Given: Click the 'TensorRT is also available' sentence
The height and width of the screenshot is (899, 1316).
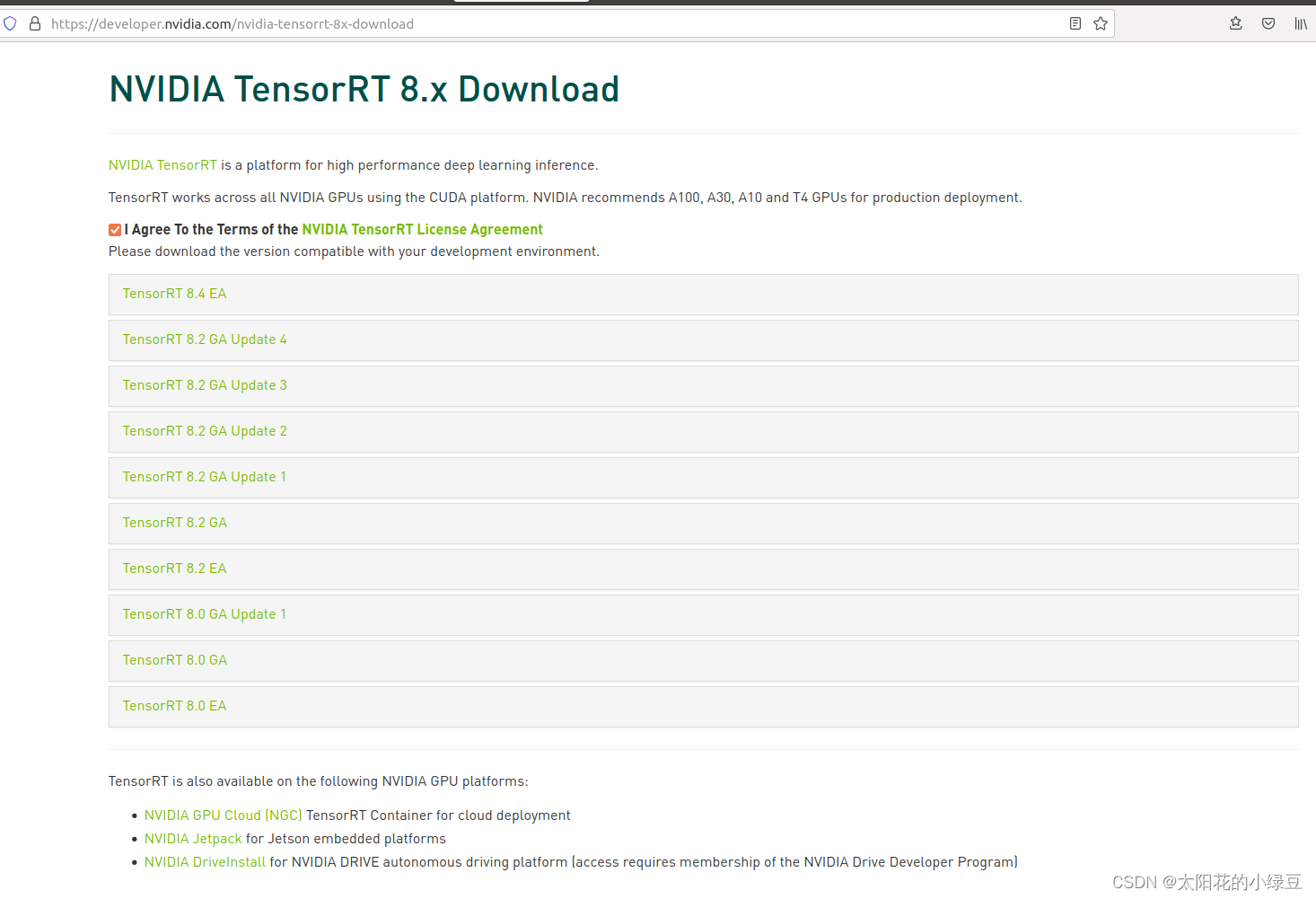Looking at the screenshot, I should (x=319, y=781).
